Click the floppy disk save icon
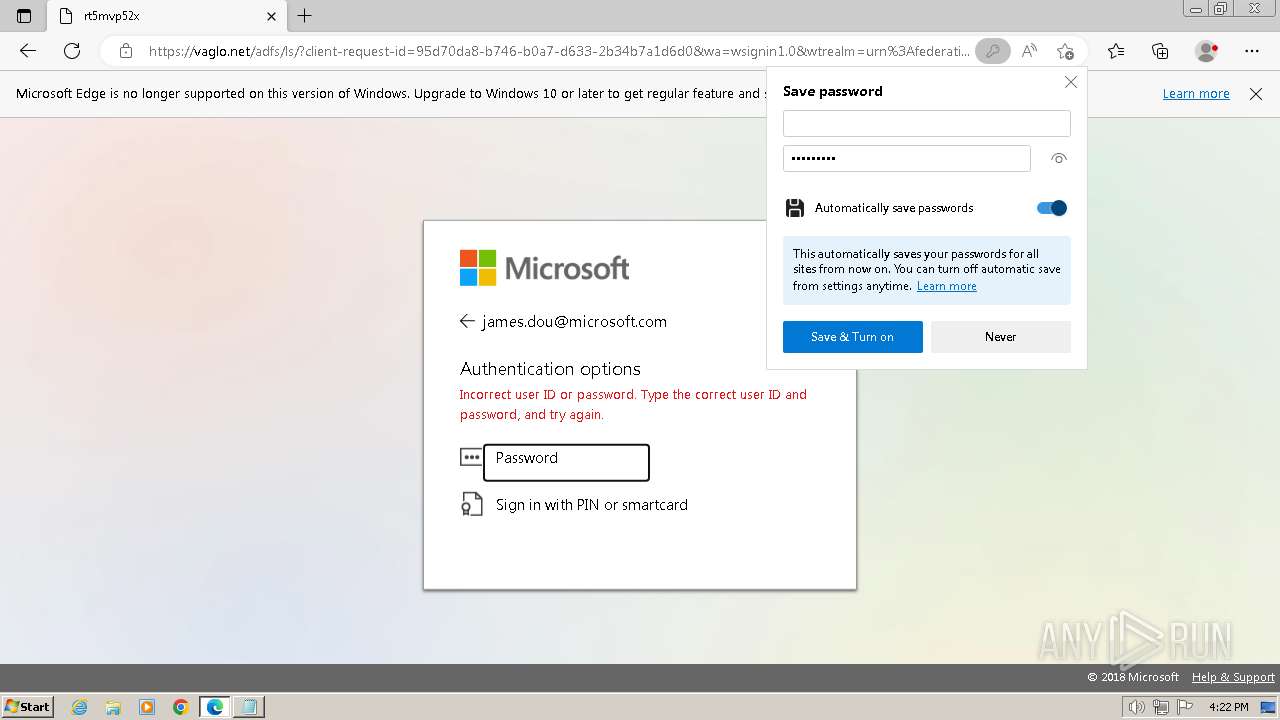The height and width of the screenshot is (720, 1280). pyautogui.click(x=795, y=208)
